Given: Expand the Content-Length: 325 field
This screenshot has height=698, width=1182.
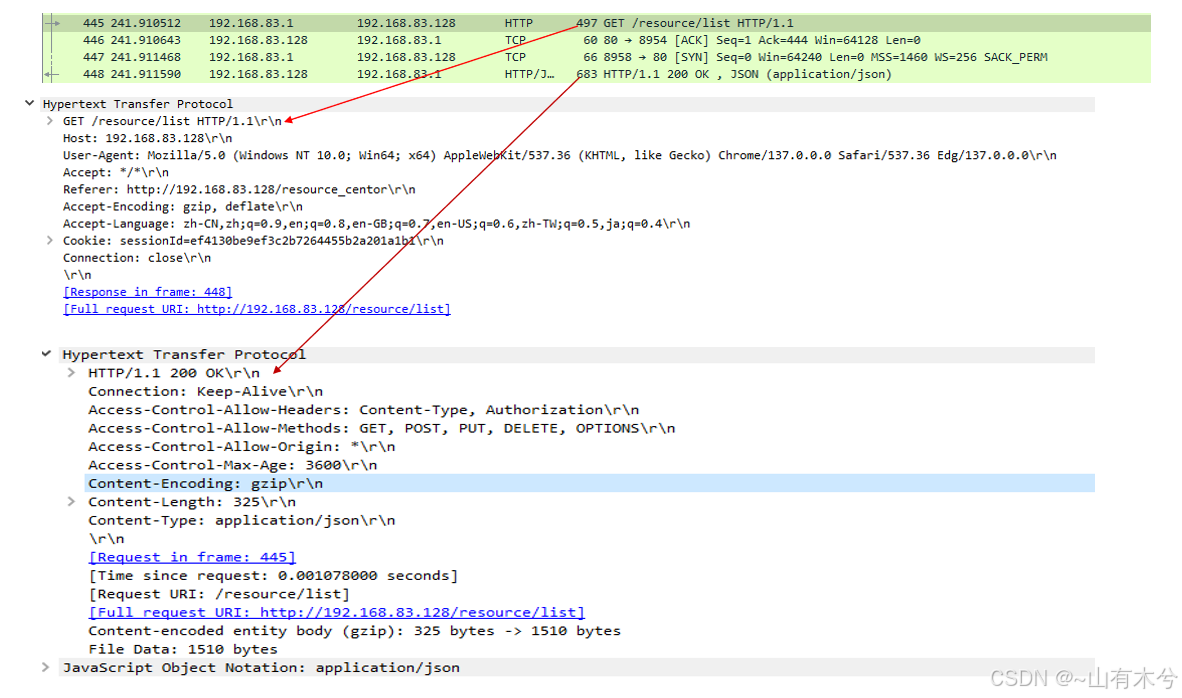Looking at the screenshot, I should click(72, 501).
